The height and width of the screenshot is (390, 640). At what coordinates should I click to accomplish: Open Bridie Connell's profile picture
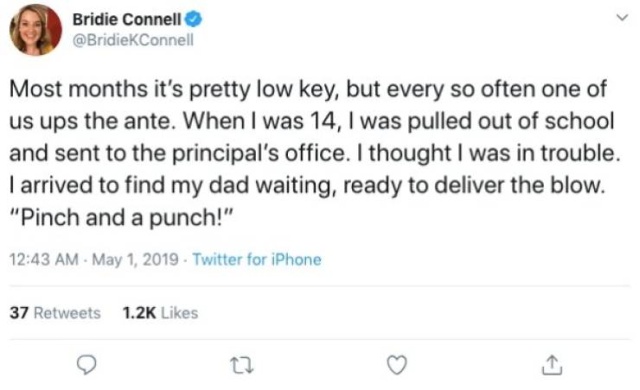coord(36,30)
